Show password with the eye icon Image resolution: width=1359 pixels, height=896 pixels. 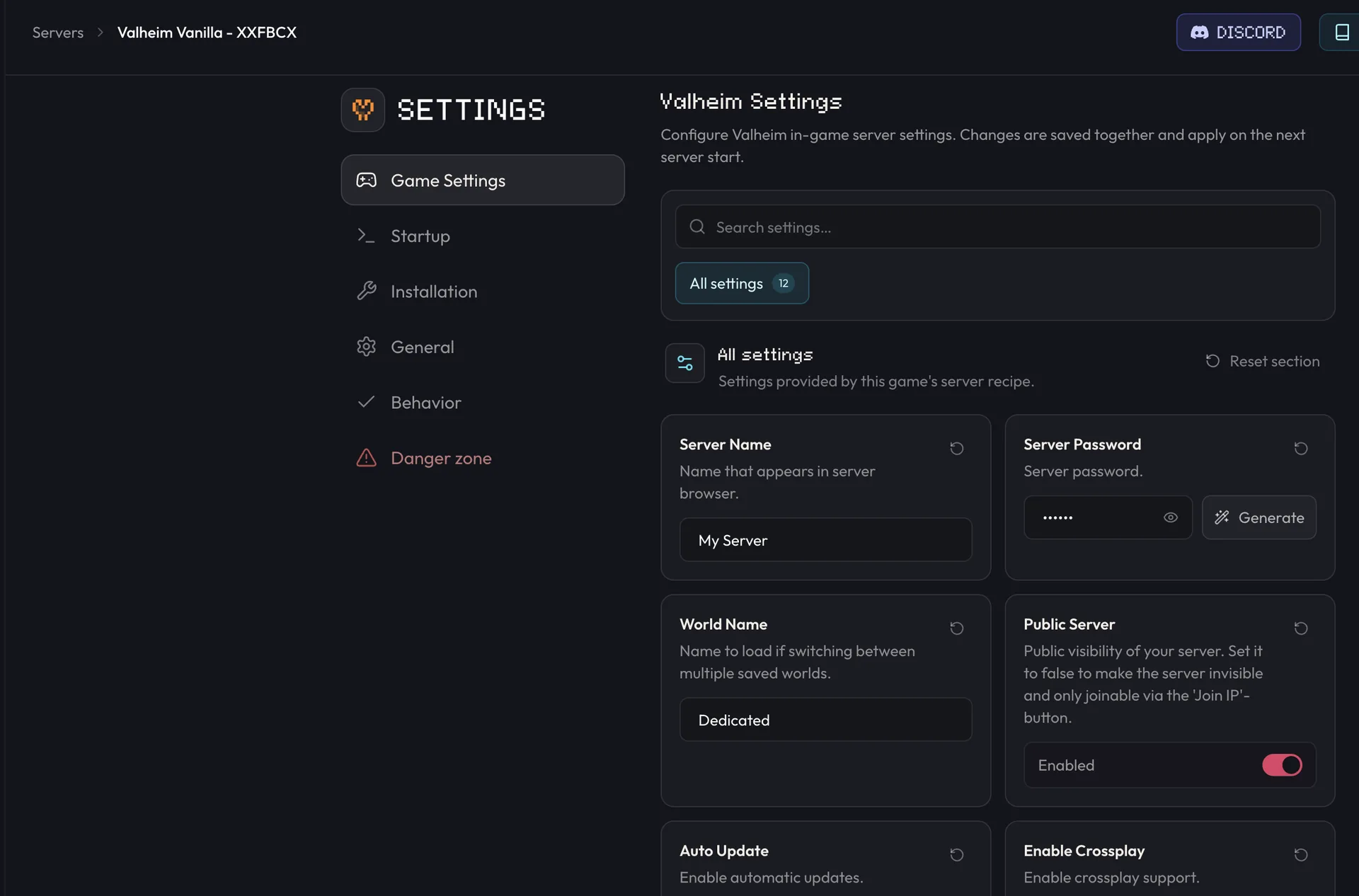[1170, 517]
